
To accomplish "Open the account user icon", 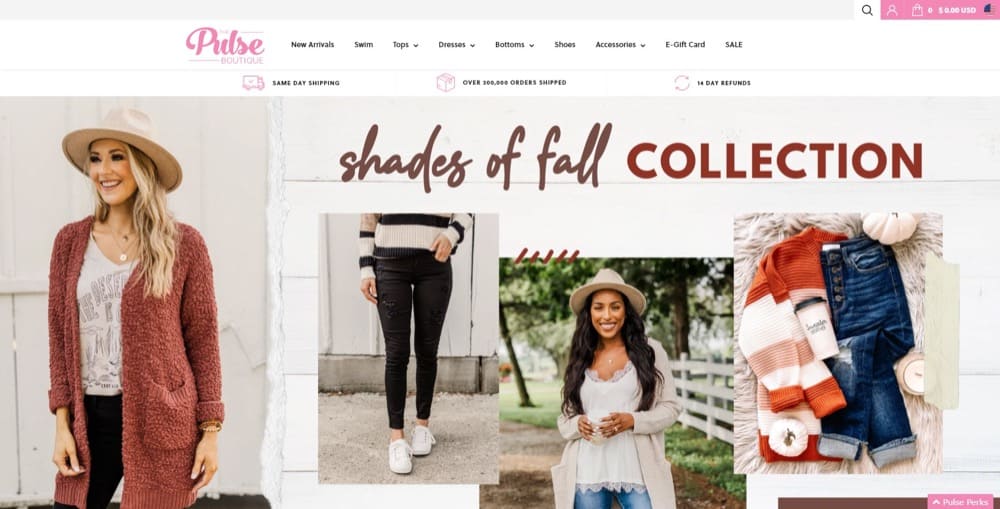I will 892,10.
